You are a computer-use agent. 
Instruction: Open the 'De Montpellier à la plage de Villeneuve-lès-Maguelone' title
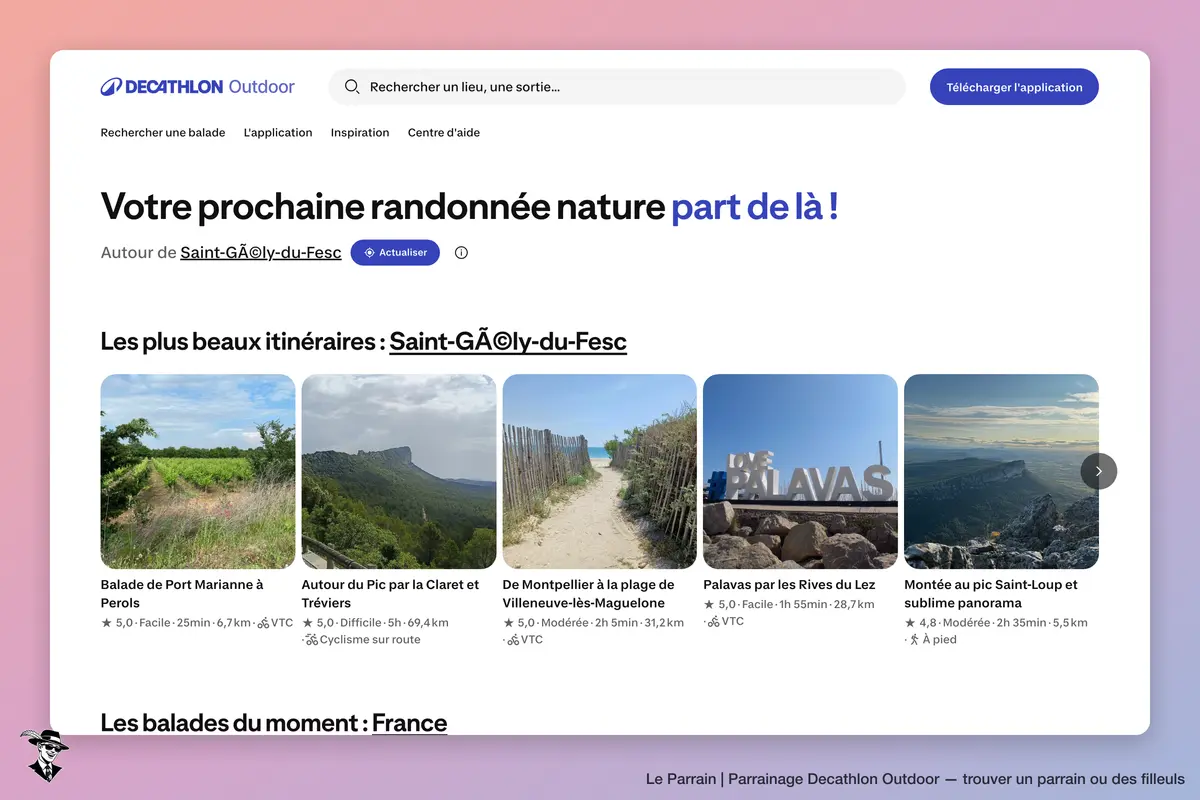(x=589, y=594)
